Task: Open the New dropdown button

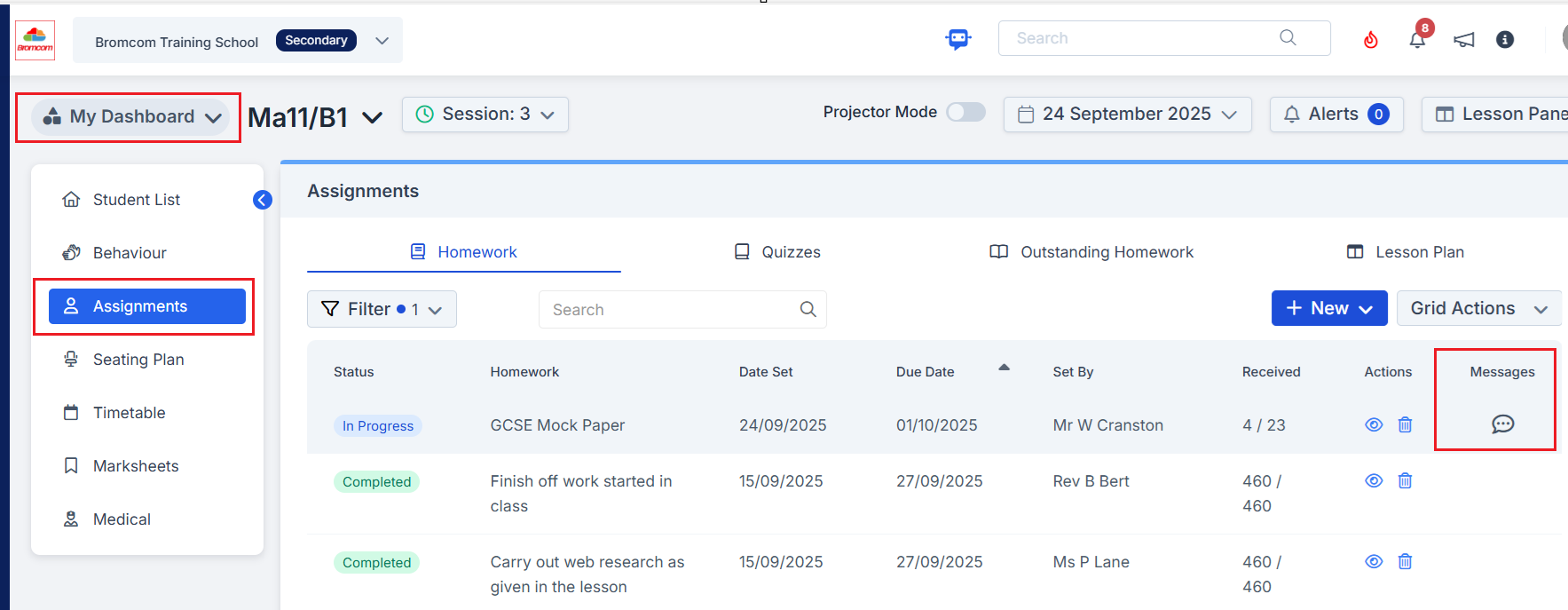Action: pos(1329,308)
